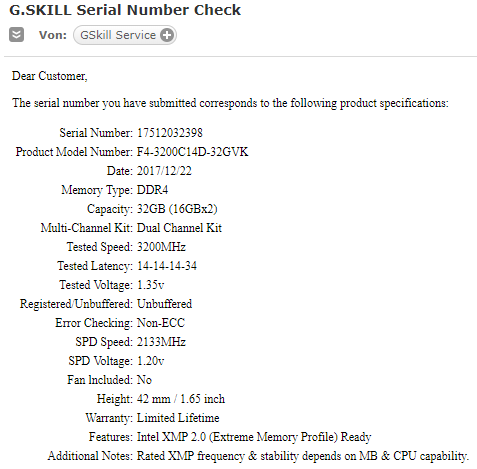Click product model F4-3200C14D-32GVK text
This screenshot has height=469, width=477.
click(192, 152)
